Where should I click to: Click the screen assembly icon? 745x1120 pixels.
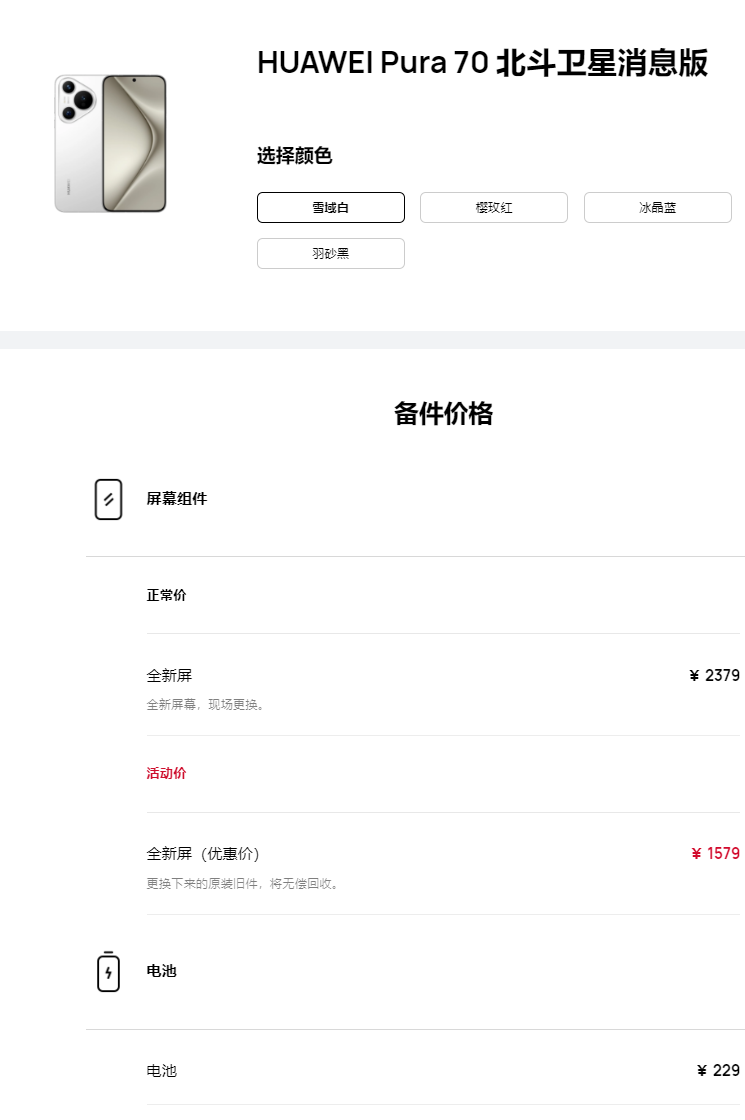[x=109, y=499]
